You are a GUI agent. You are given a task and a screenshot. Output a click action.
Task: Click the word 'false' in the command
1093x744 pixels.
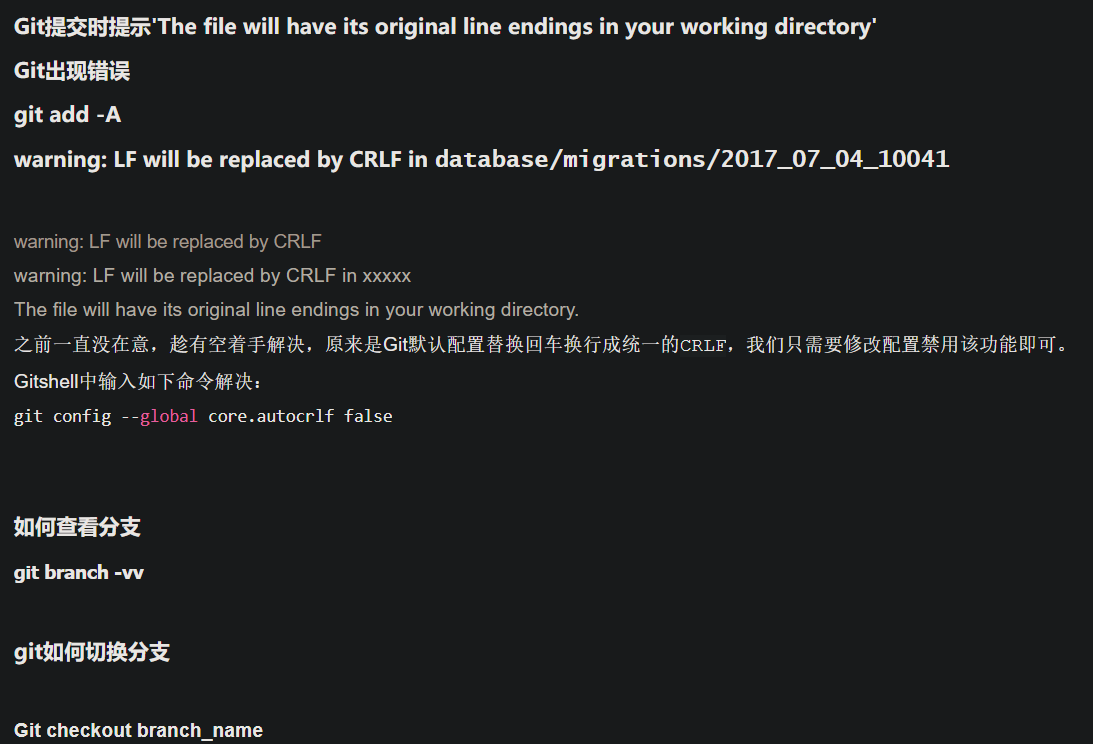368,416
